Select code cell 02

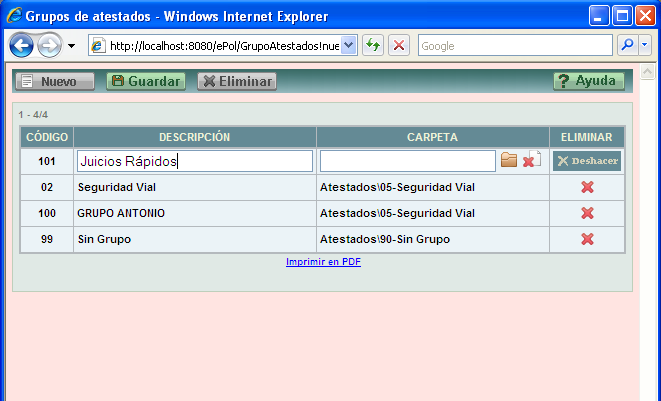tap(47, 187)
